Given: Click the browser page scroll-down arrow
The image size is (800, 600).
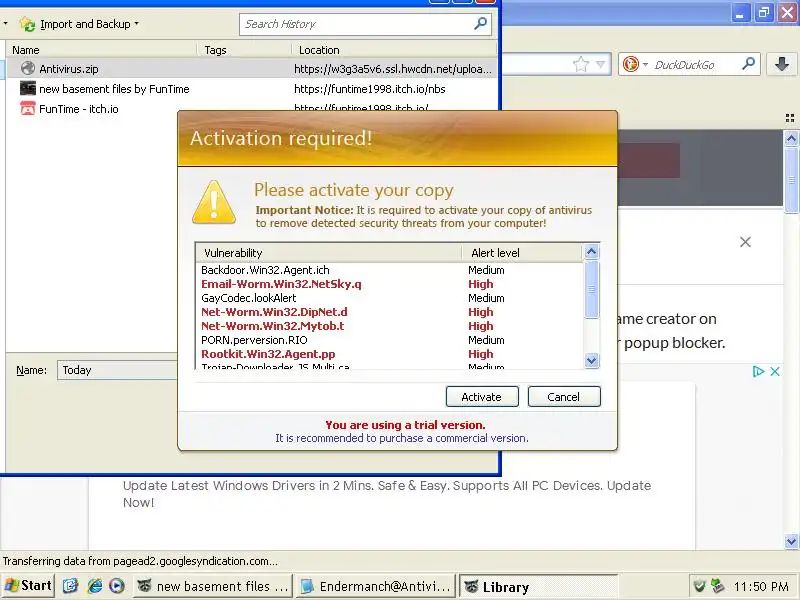Looking at the screenshot, I should pyautogui.click(x=791, y=541).
